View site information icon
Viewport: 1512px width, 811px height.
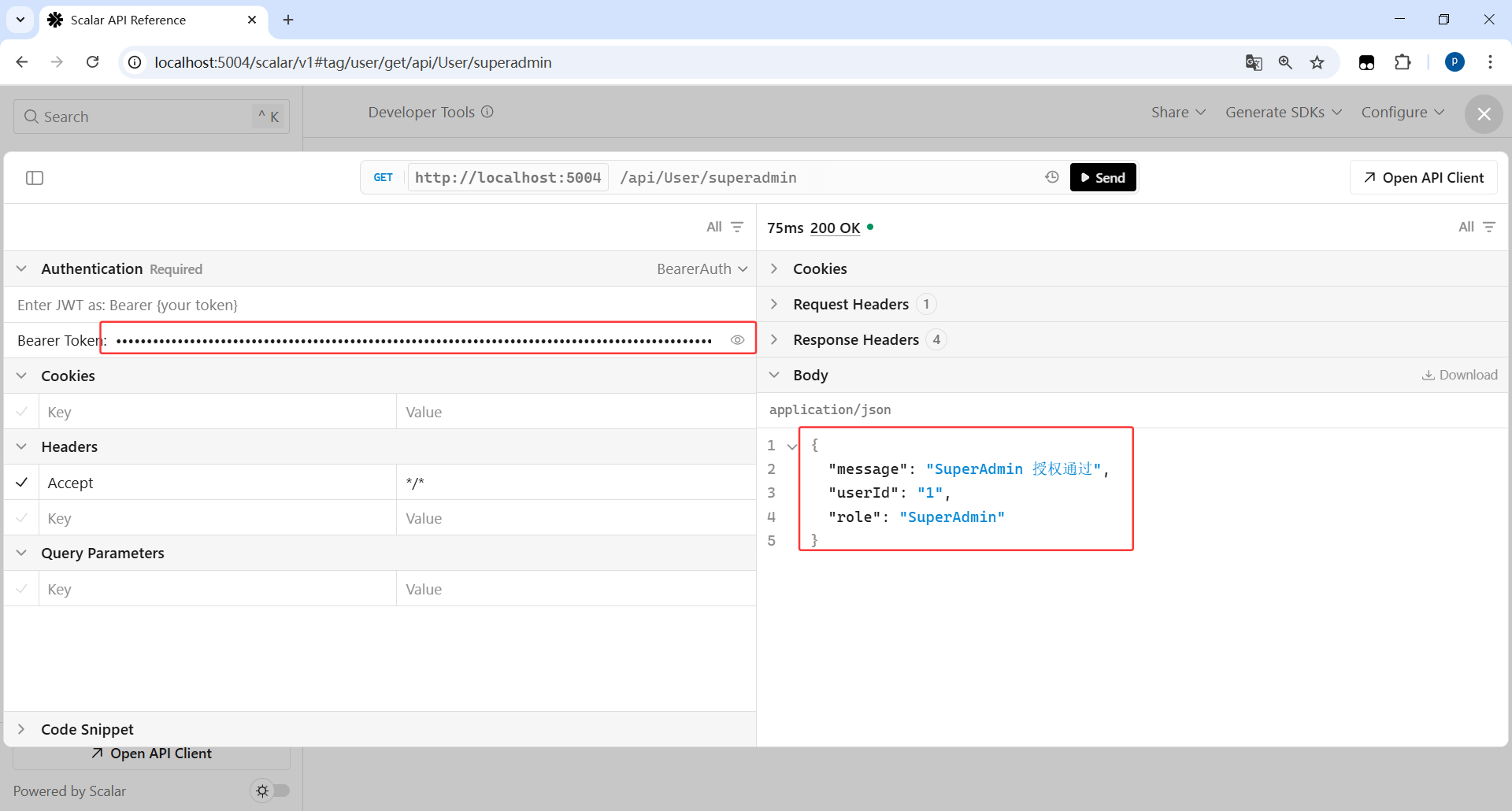coord(135,62)
